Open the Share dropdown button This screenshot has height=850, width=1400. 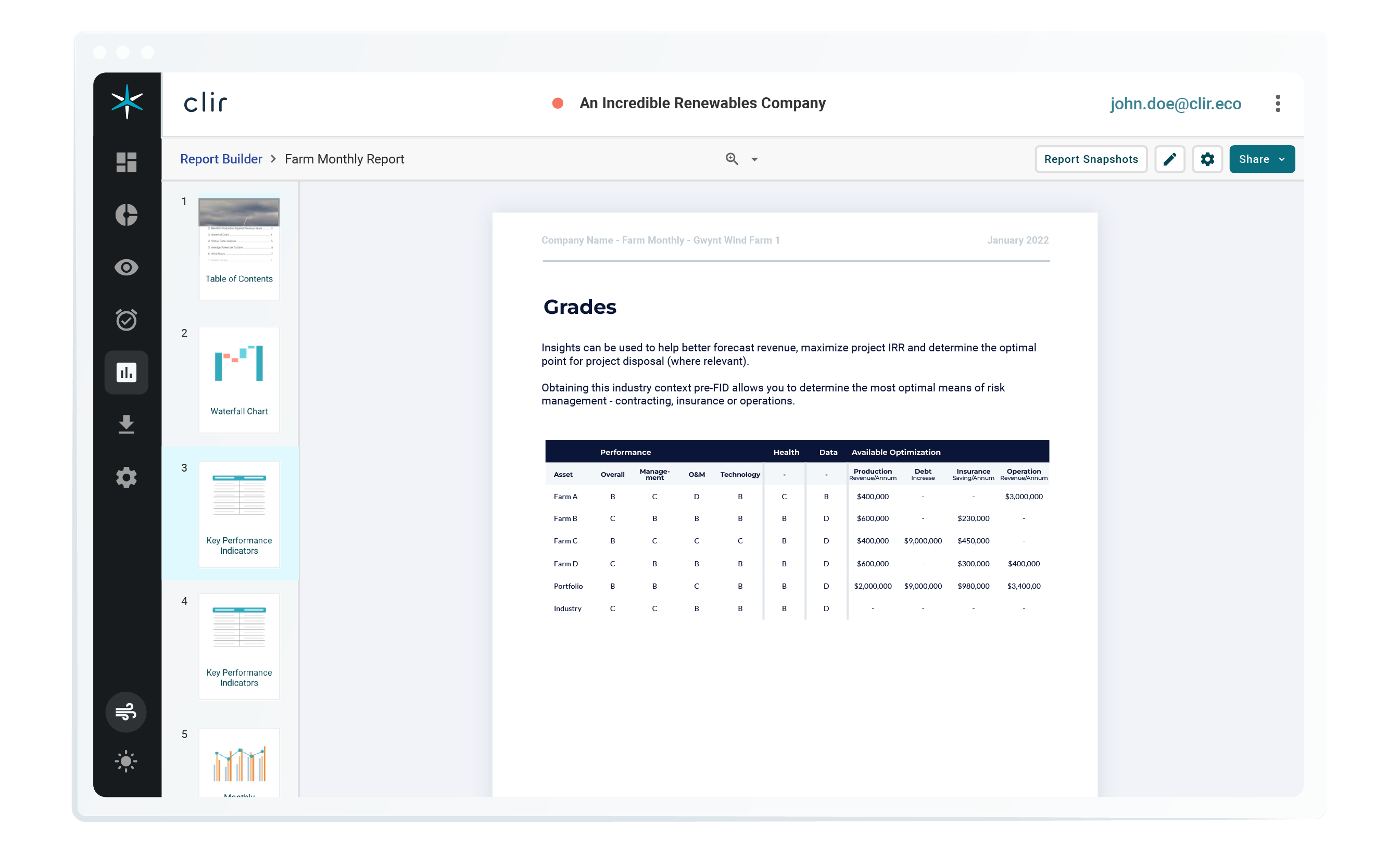tap(1262, 159)
